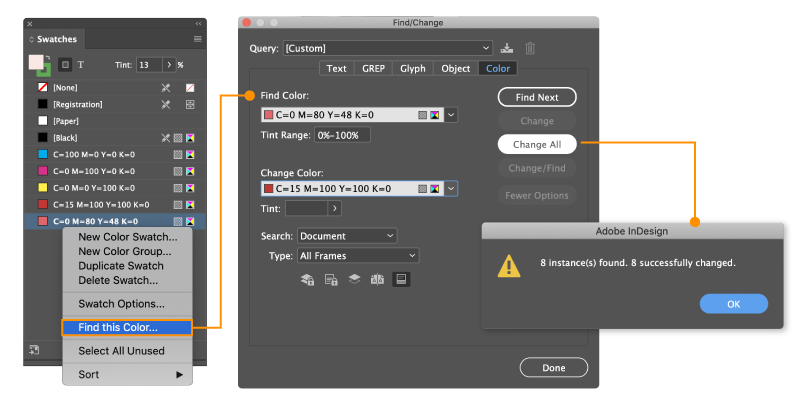Click the formatting affects container icon

pyautogui.click(x=65, y=64)
